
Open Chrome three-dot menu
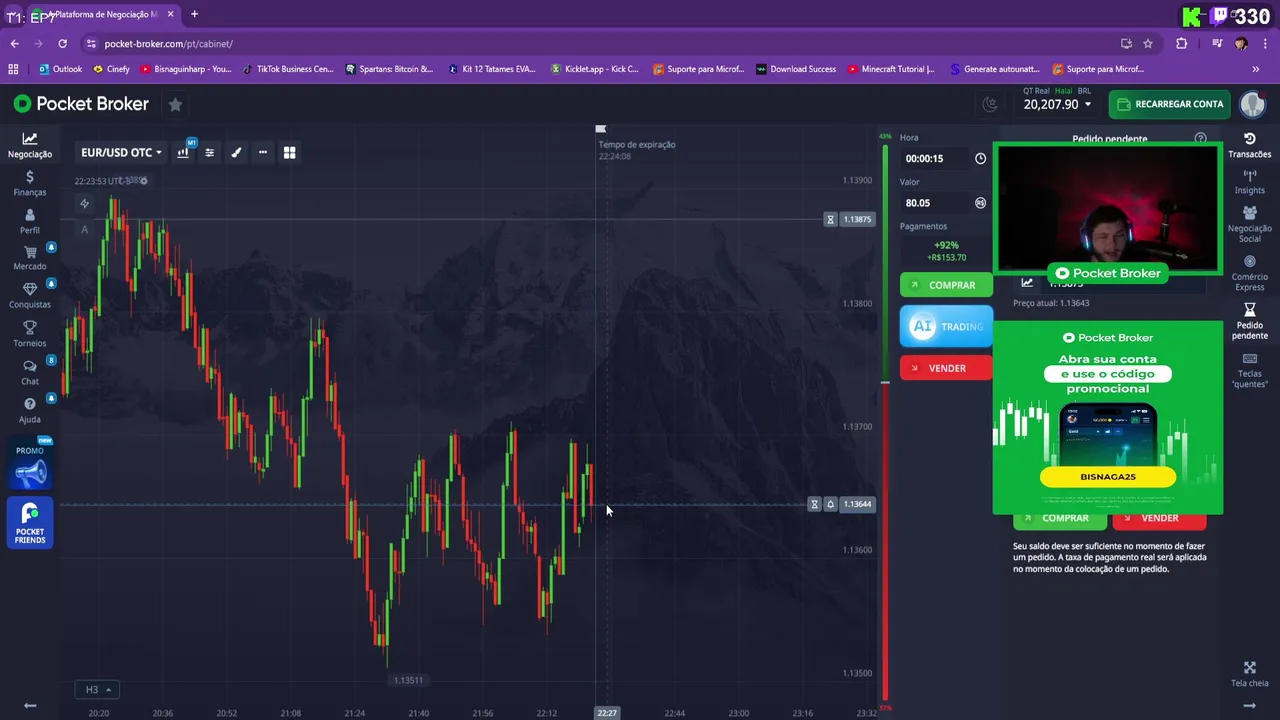click(1264, 44)
